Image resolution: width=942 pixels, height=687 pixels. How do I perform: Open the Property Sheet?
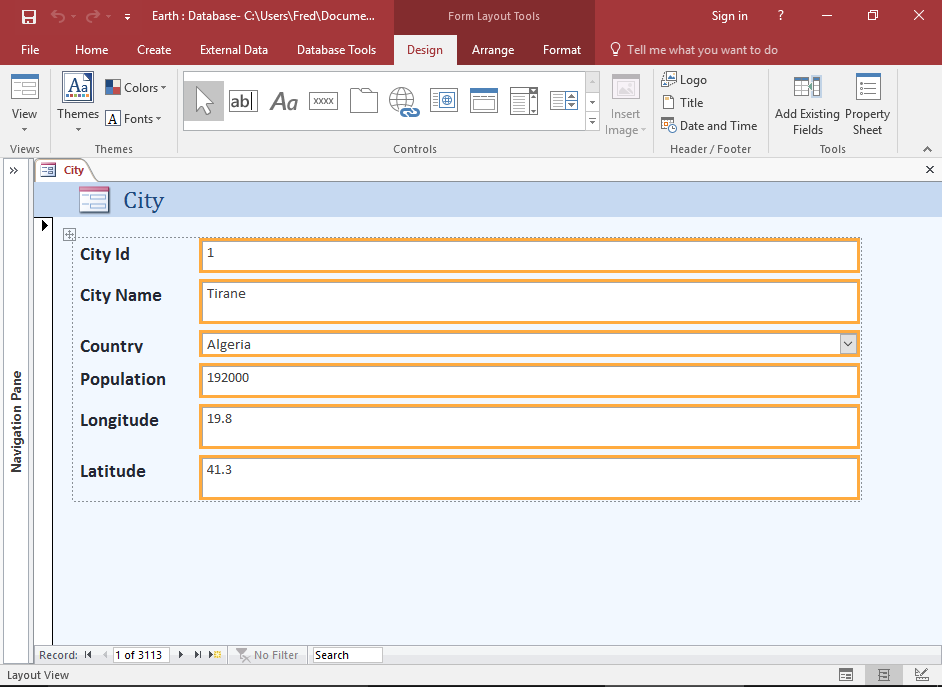(867, 104)
